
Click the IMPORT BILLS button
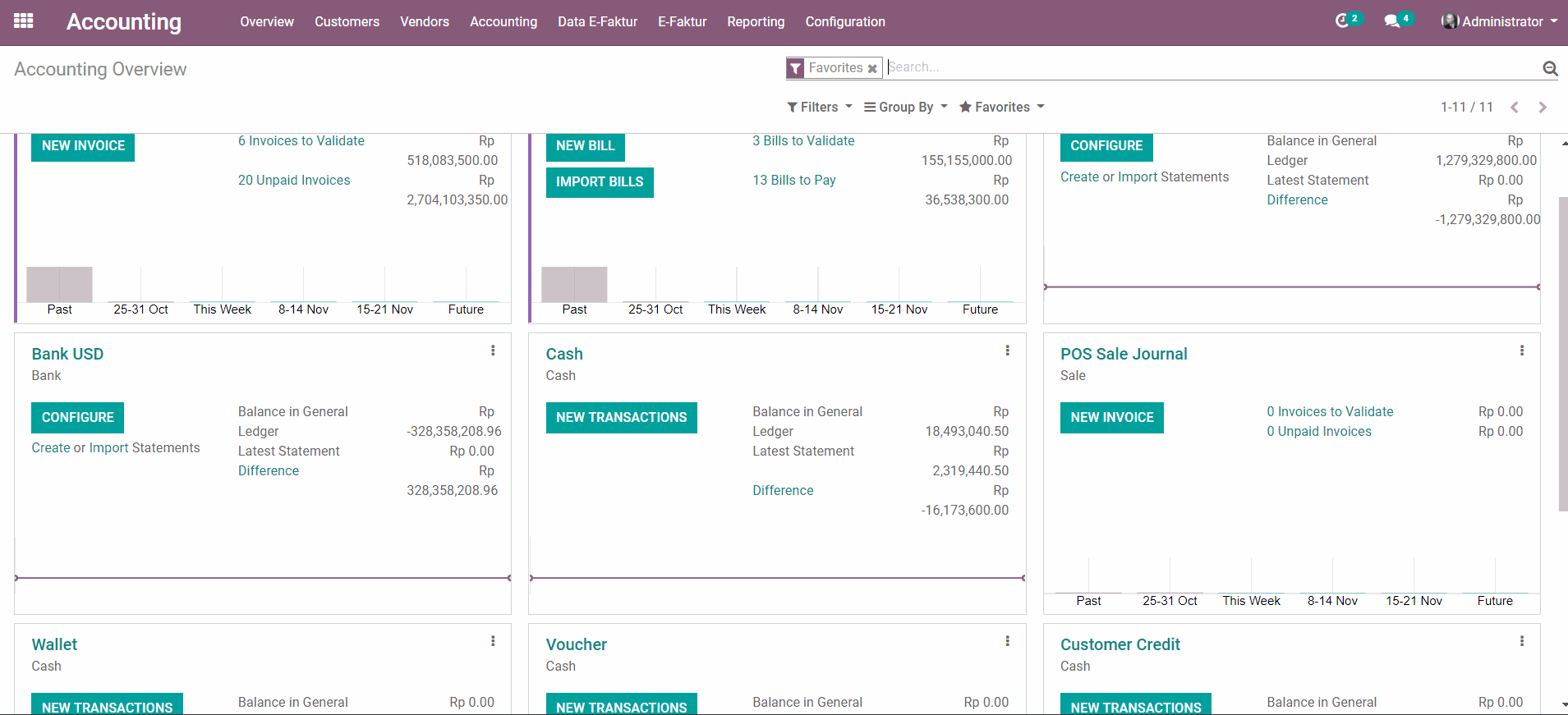[599, 182]
